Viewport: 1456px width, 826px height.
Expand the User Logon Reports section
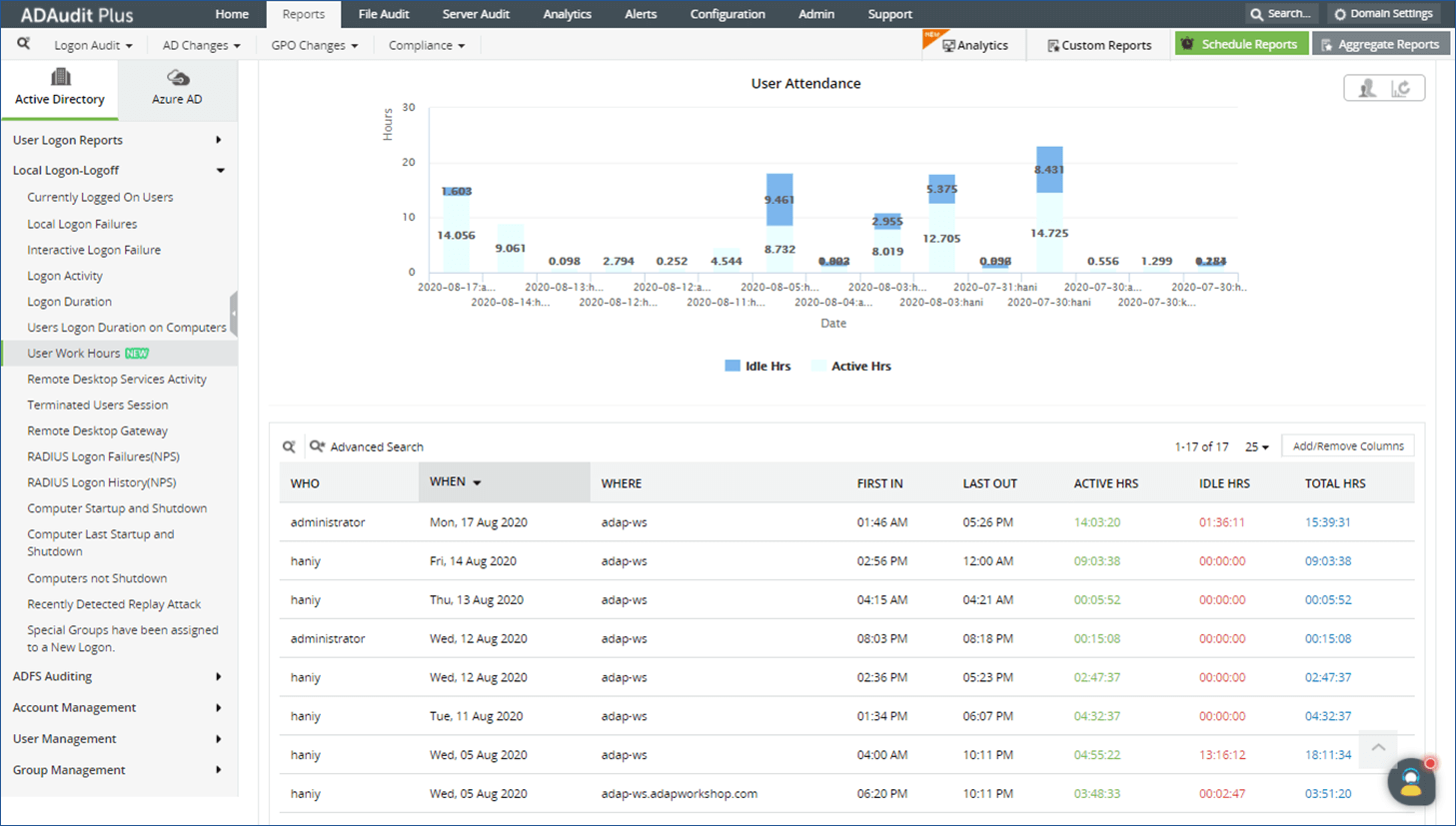click(69, 140)
